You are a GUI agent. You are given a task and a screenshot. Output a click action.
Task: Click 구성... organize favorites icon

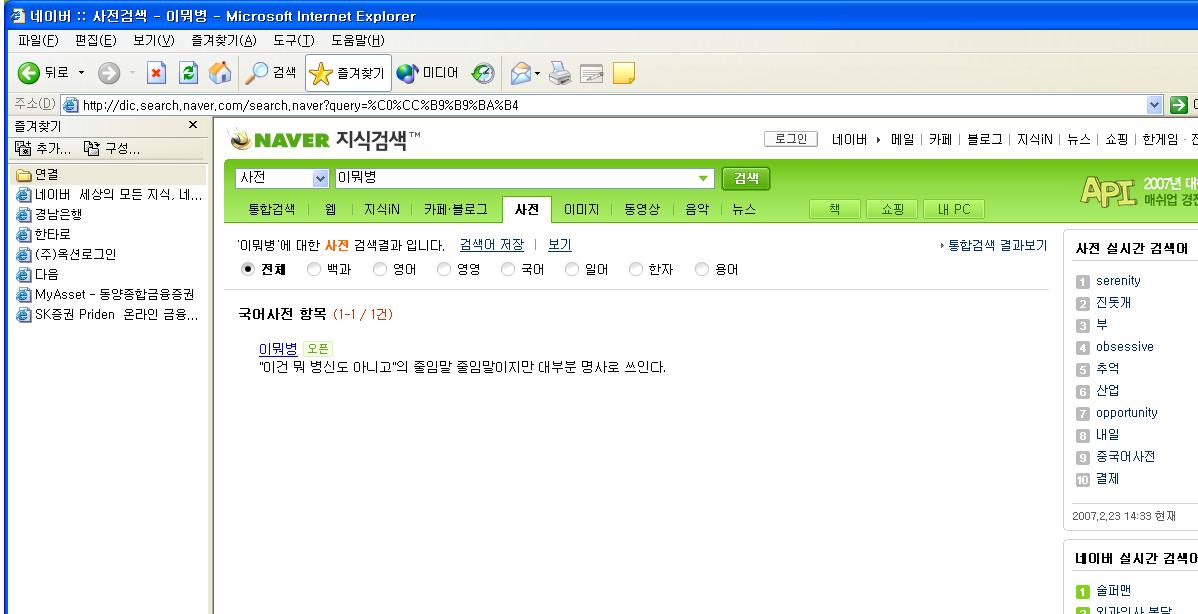point(112,148)
